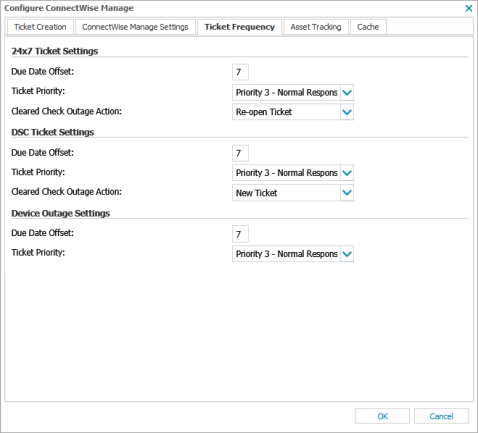This screenshot has width=478, height=433.
Task: Click the Device Outage Ticket Priority combo text
Action: click(x=286, y=254)
